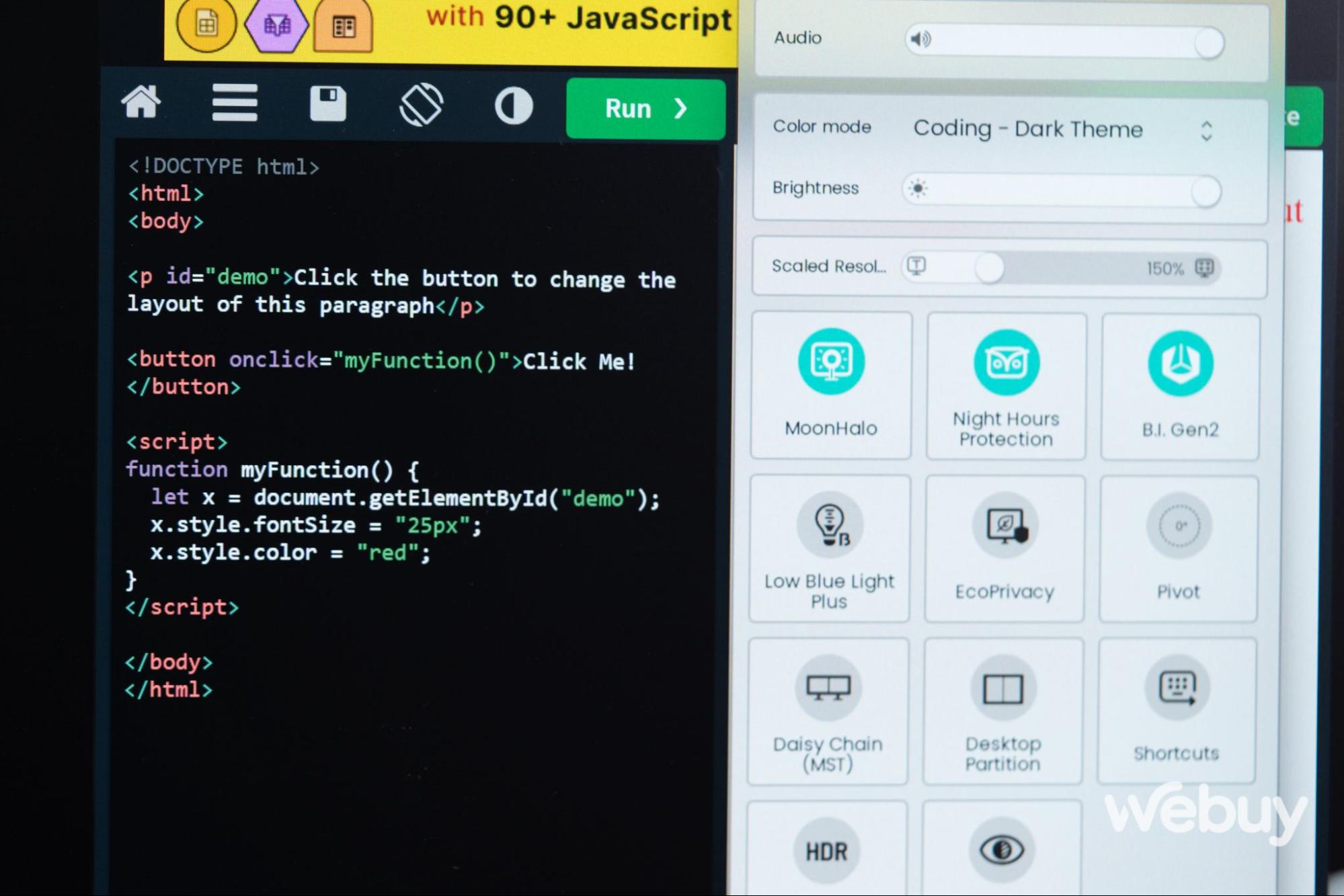Click the large display icon beside 150%

[1204, 268]
